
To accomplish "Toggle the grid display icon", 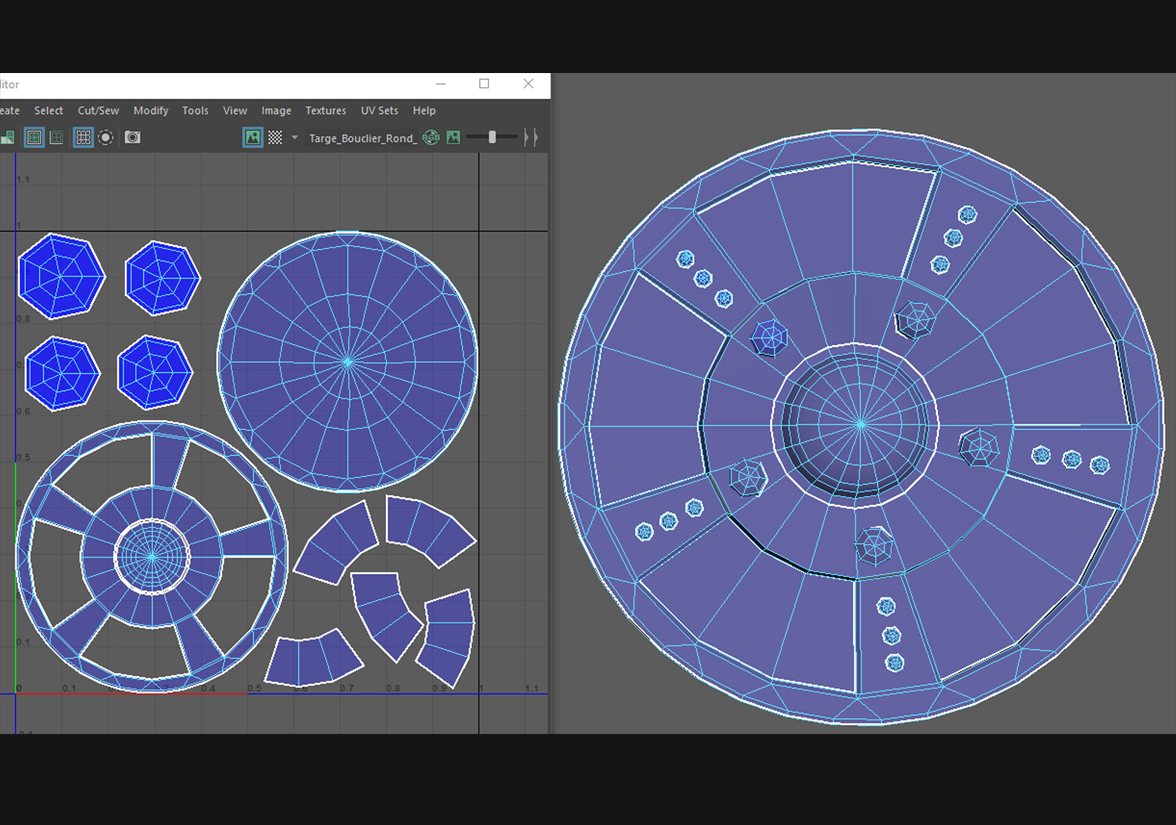I will (83, 137).
